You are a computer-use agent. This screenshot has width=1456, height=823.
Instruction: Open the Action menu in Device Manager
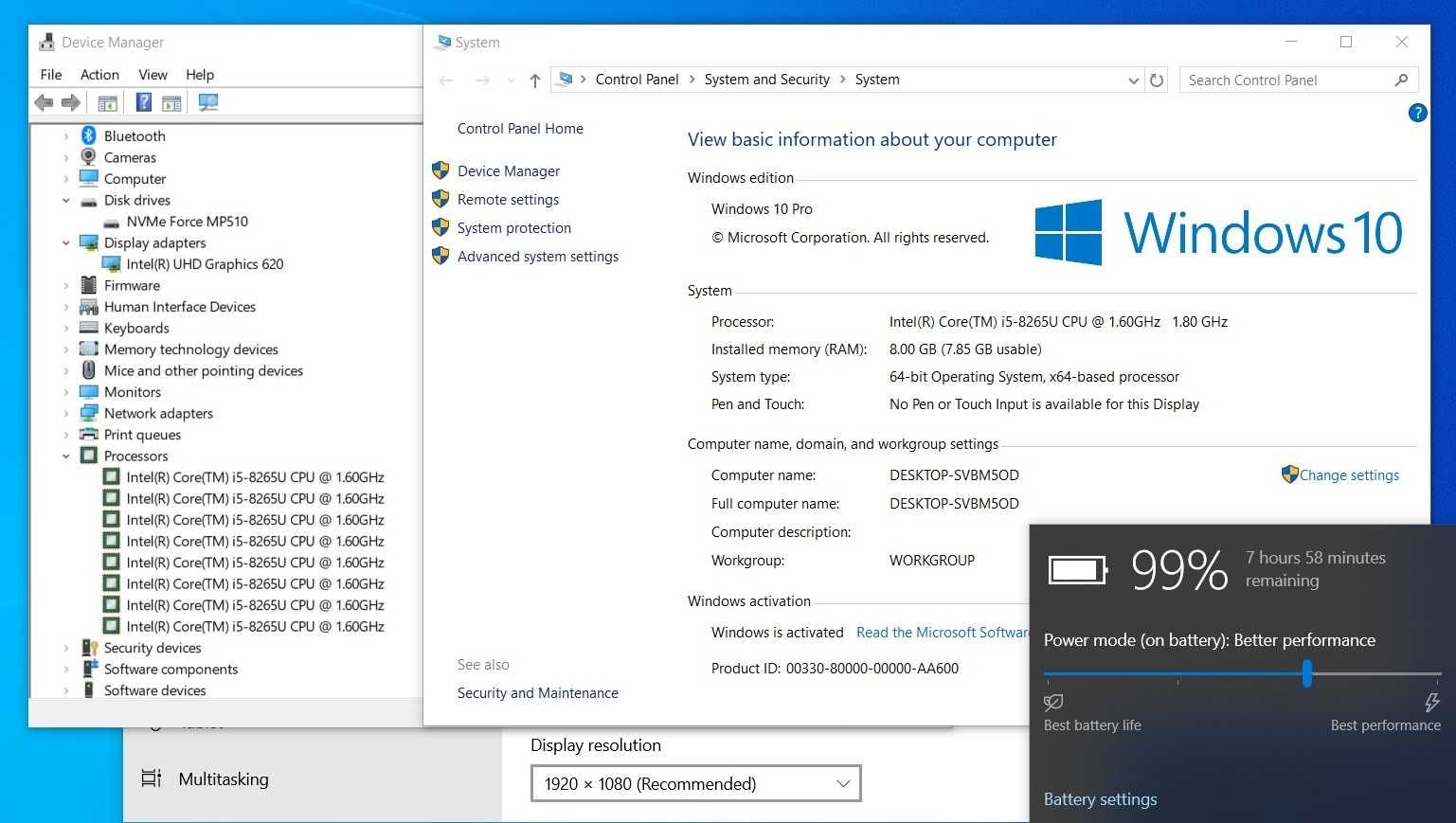[99, 75]
